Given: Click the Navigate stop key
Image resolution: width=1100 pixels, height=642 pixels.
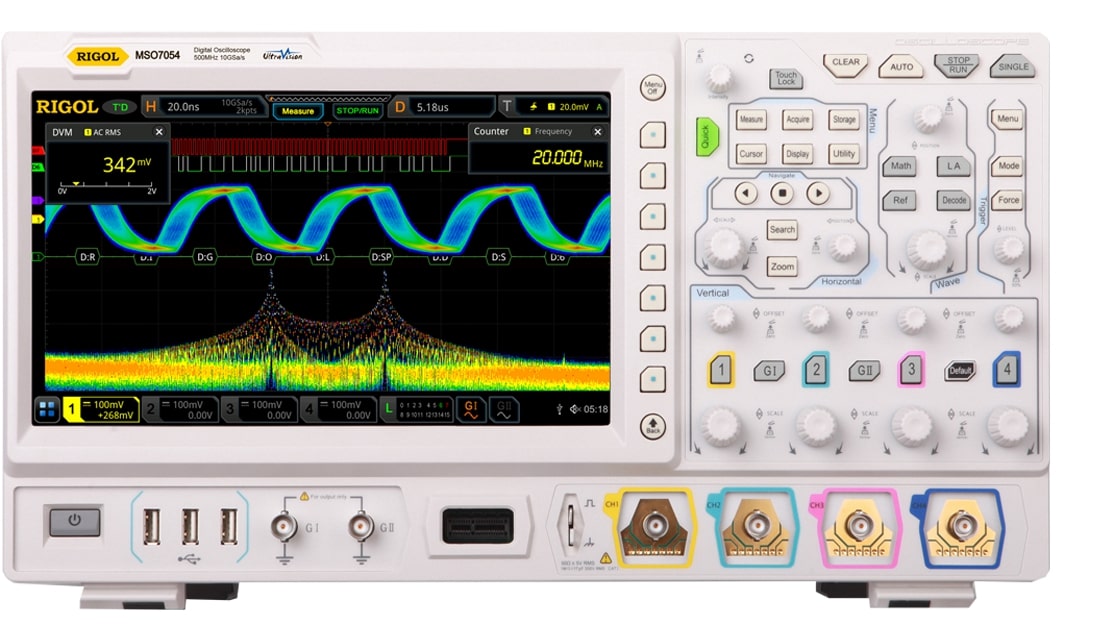Looking at the screenshot, I should [782, 193].
